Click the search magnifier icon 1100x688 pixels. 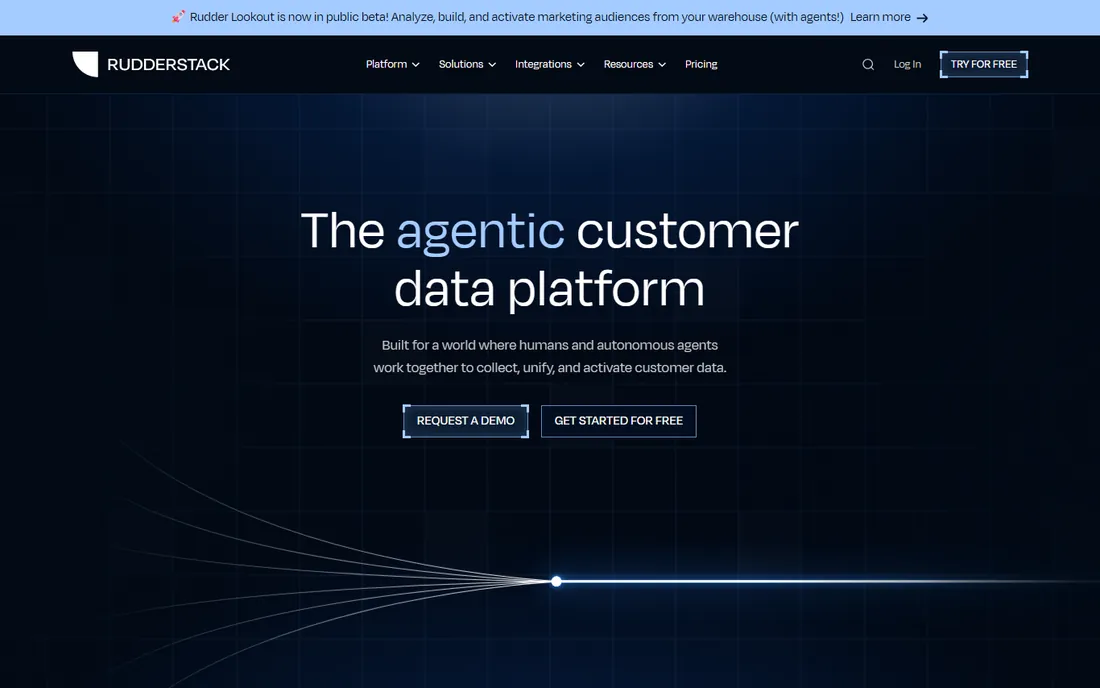[x=868, y=65]
